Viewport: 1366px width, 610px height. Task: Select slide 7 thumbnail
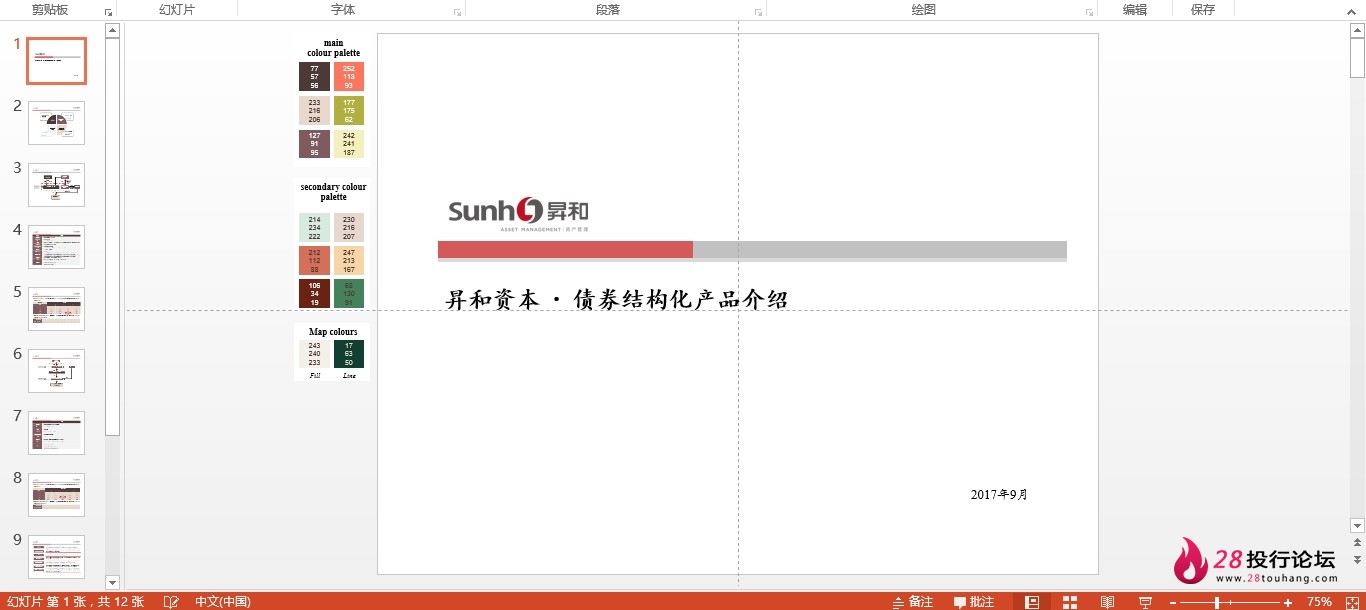click(x=56, y=433)
